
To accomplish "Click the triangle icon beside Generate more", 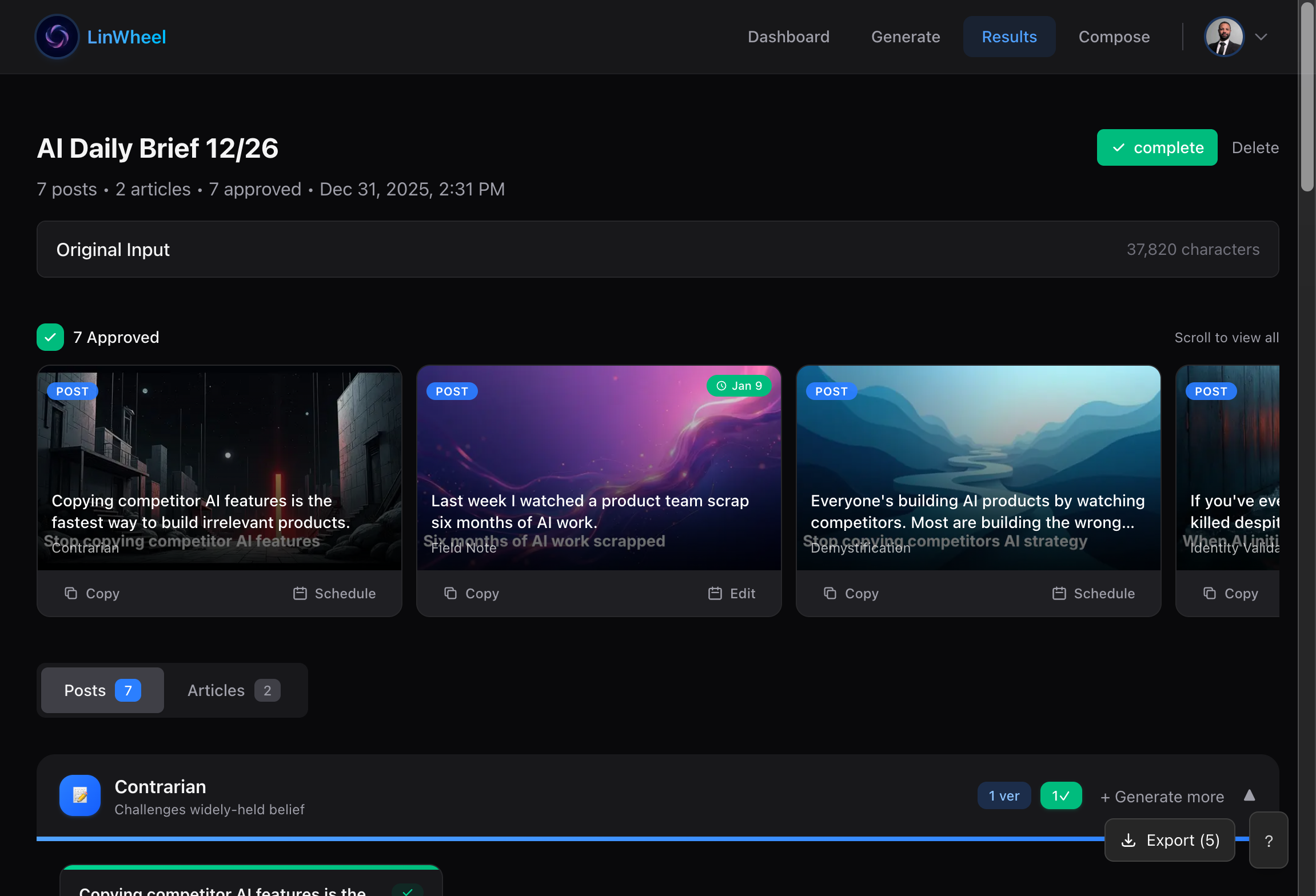I will point(1250,795).
